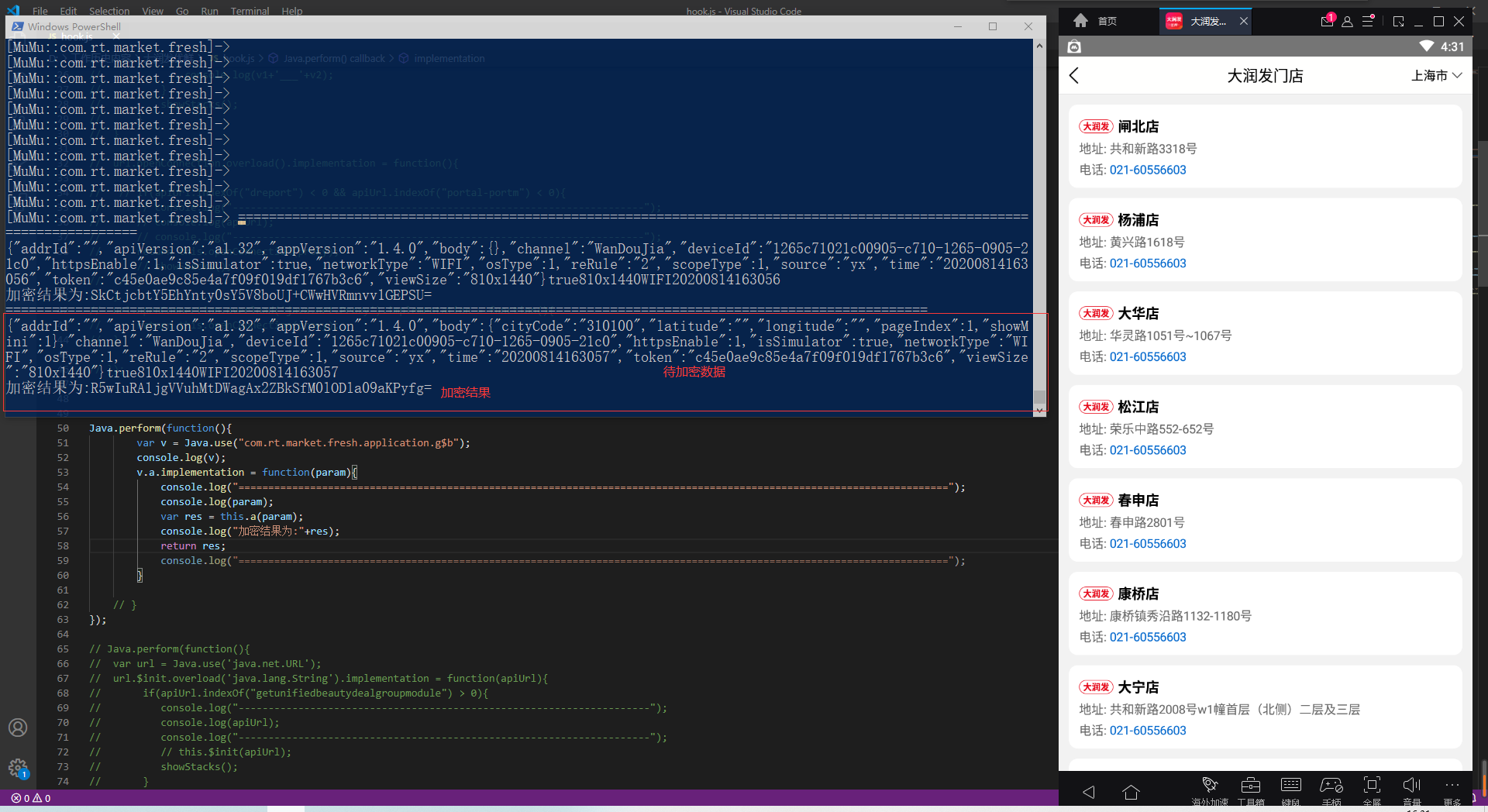The width and height of the screenshot is (1488, 812).
Task: Click PowerShell scrollbar down arrow
Action: pyautogui.click(x=1039, y=410)
